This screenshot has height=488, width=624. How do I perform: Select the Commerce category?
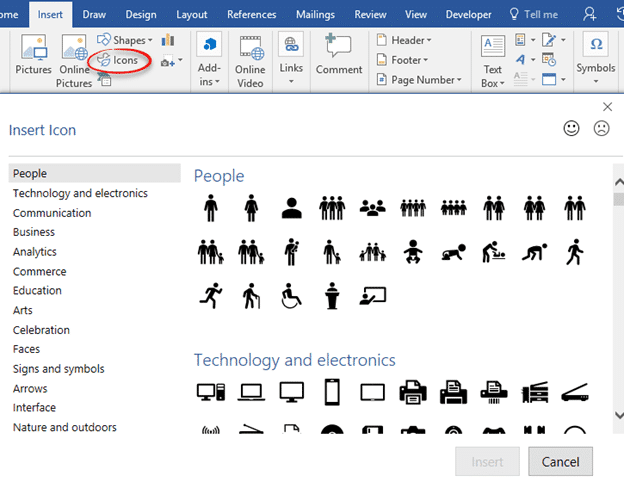(40, 271)
